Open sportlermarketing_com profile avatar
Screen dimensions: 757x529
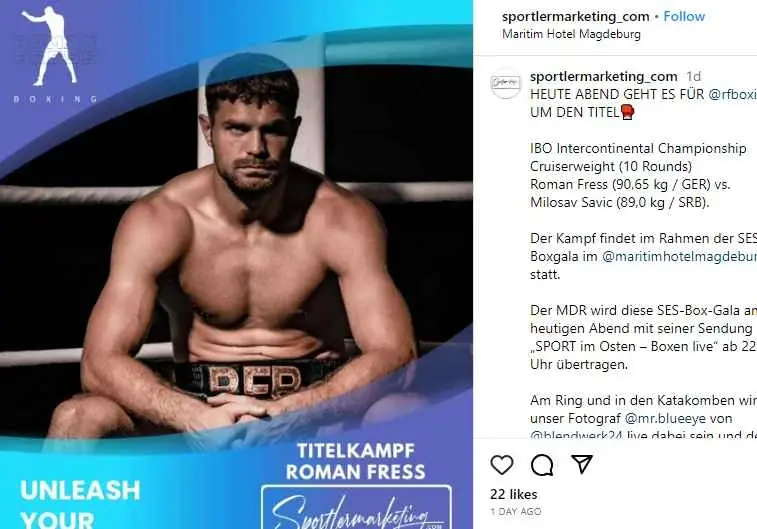pyautogui.click(x=505, y=84)
